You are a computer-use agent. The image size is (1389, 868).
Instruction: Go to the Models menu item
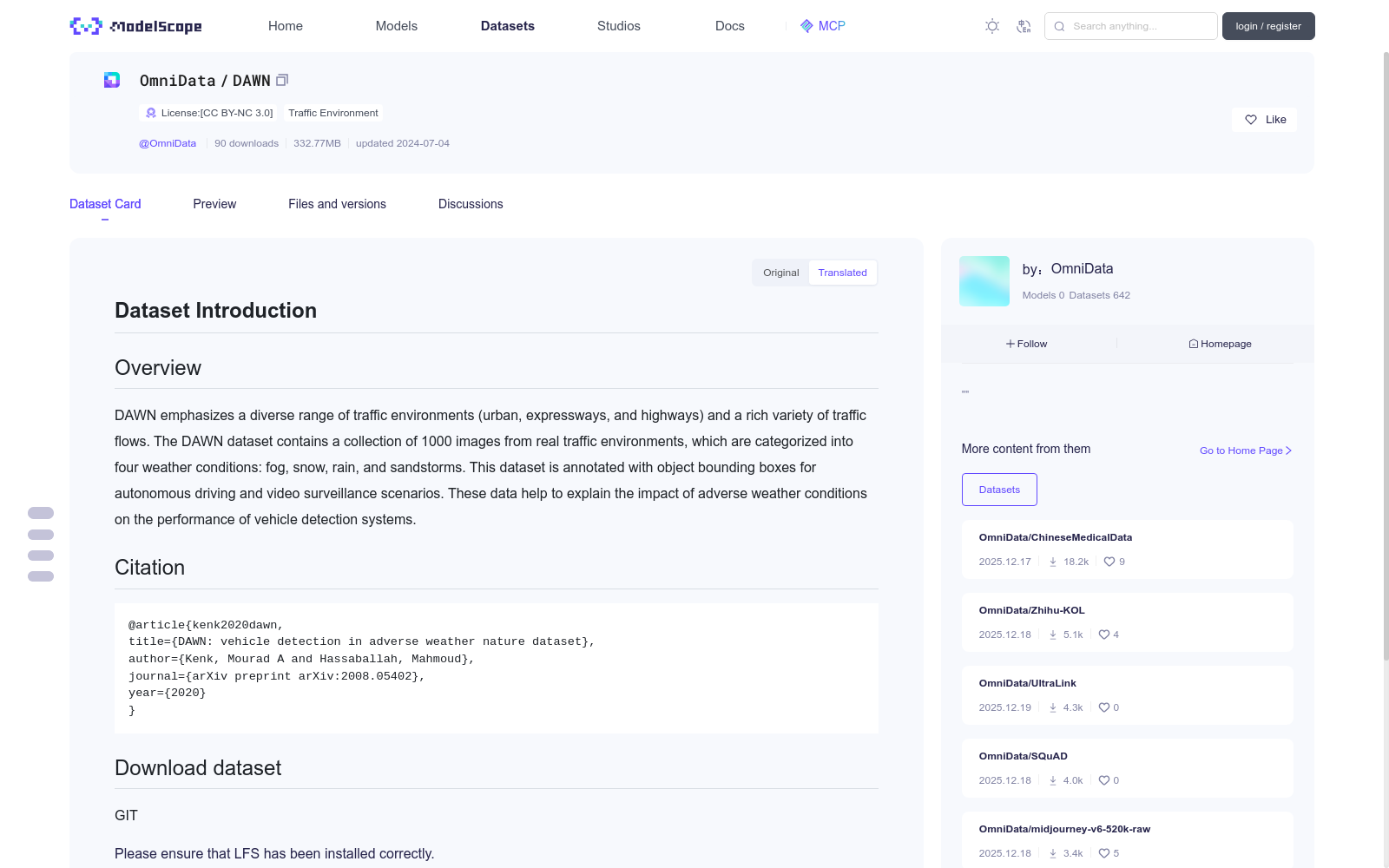click(396, 26)
